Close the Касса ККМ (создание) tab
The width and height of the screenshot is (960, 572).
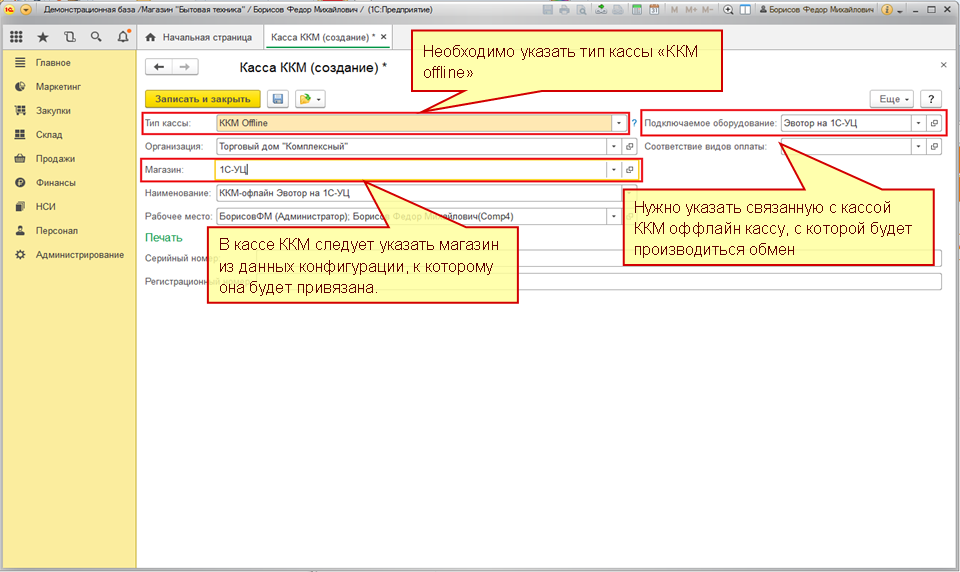[x=383, y=37]
